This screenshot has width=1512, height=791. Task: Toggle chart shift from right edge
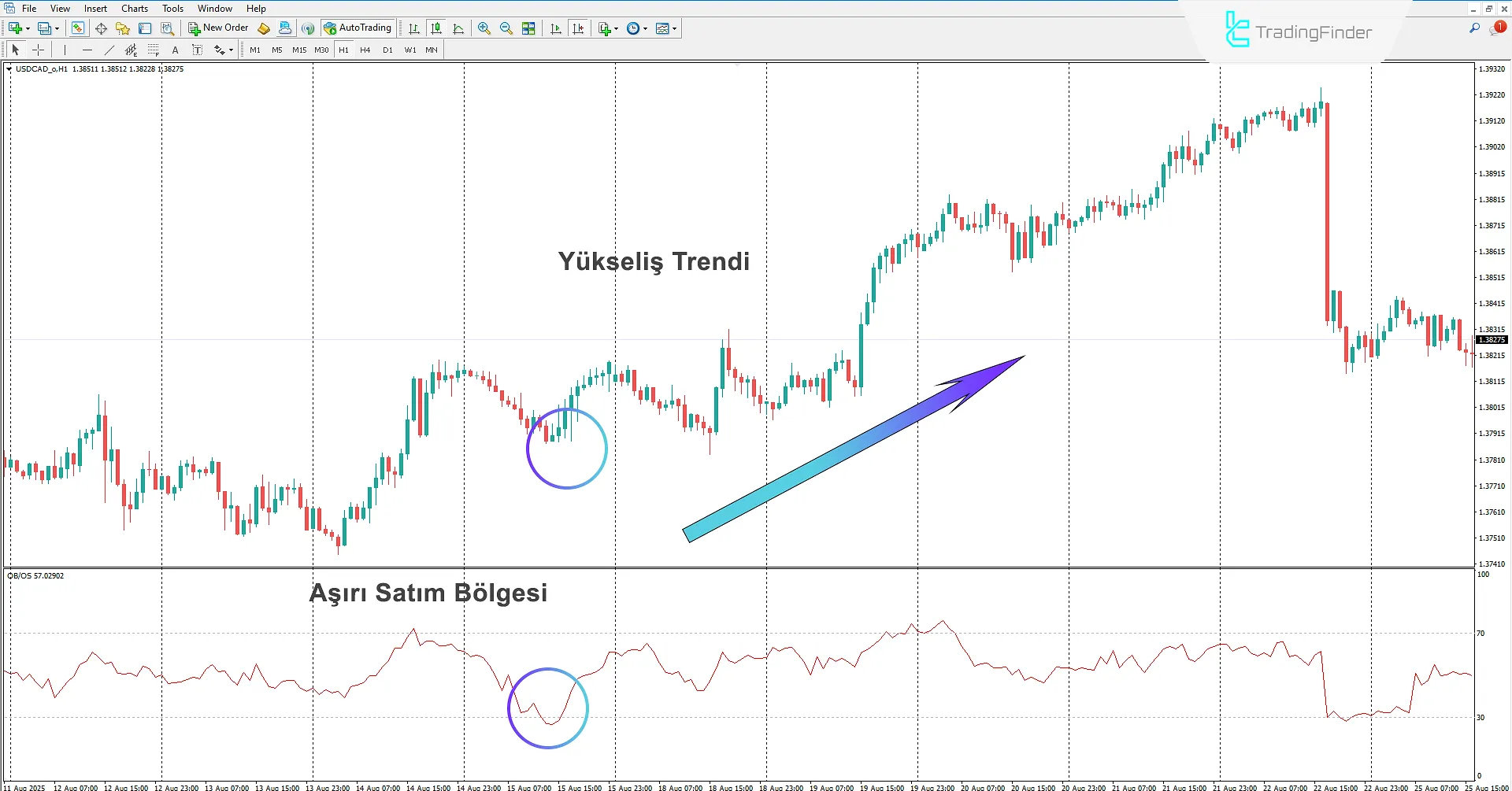point(578,28)
